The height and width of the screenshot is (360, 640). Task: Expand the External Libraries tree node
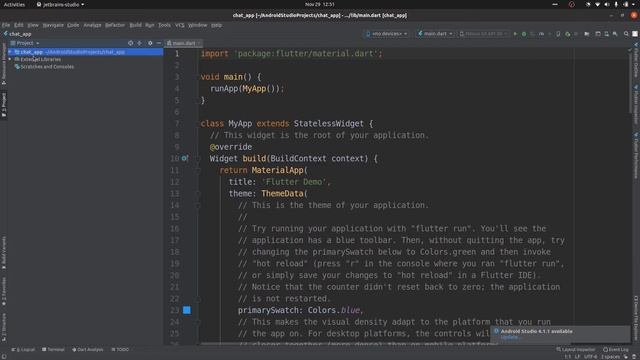pyautogui.click(x=10, y=59)
